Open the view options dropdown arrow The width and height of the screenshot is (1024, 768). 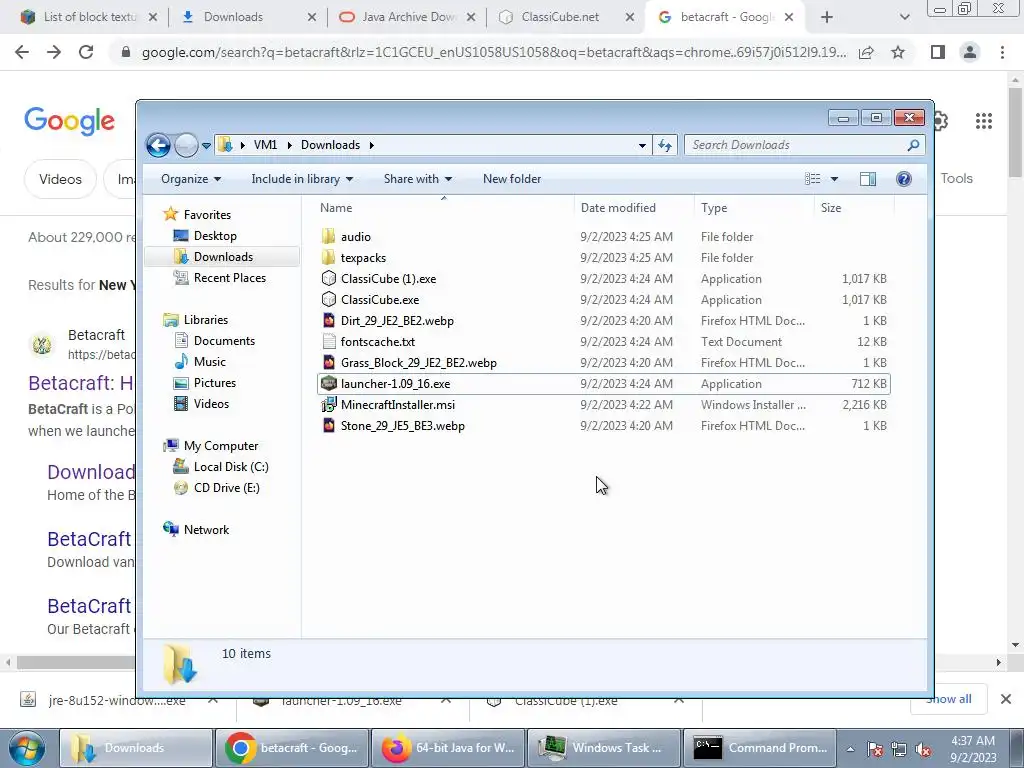(x=834, y=179)
